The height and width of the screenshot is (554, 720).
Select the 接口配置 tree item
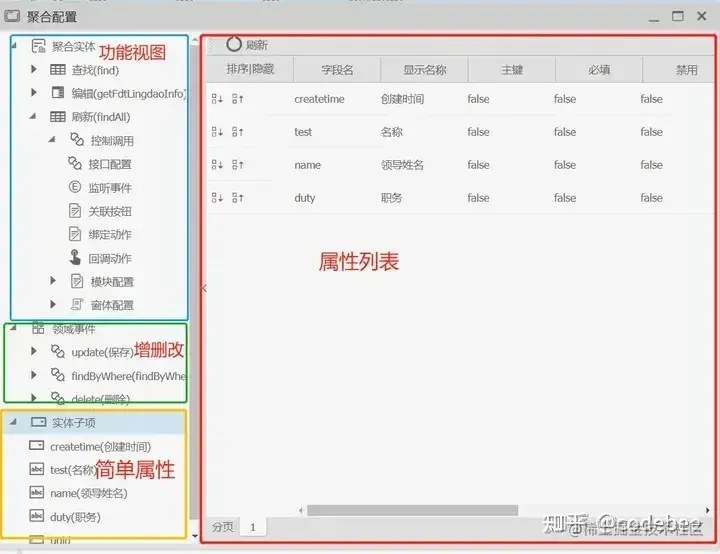[x=110, y=164]
